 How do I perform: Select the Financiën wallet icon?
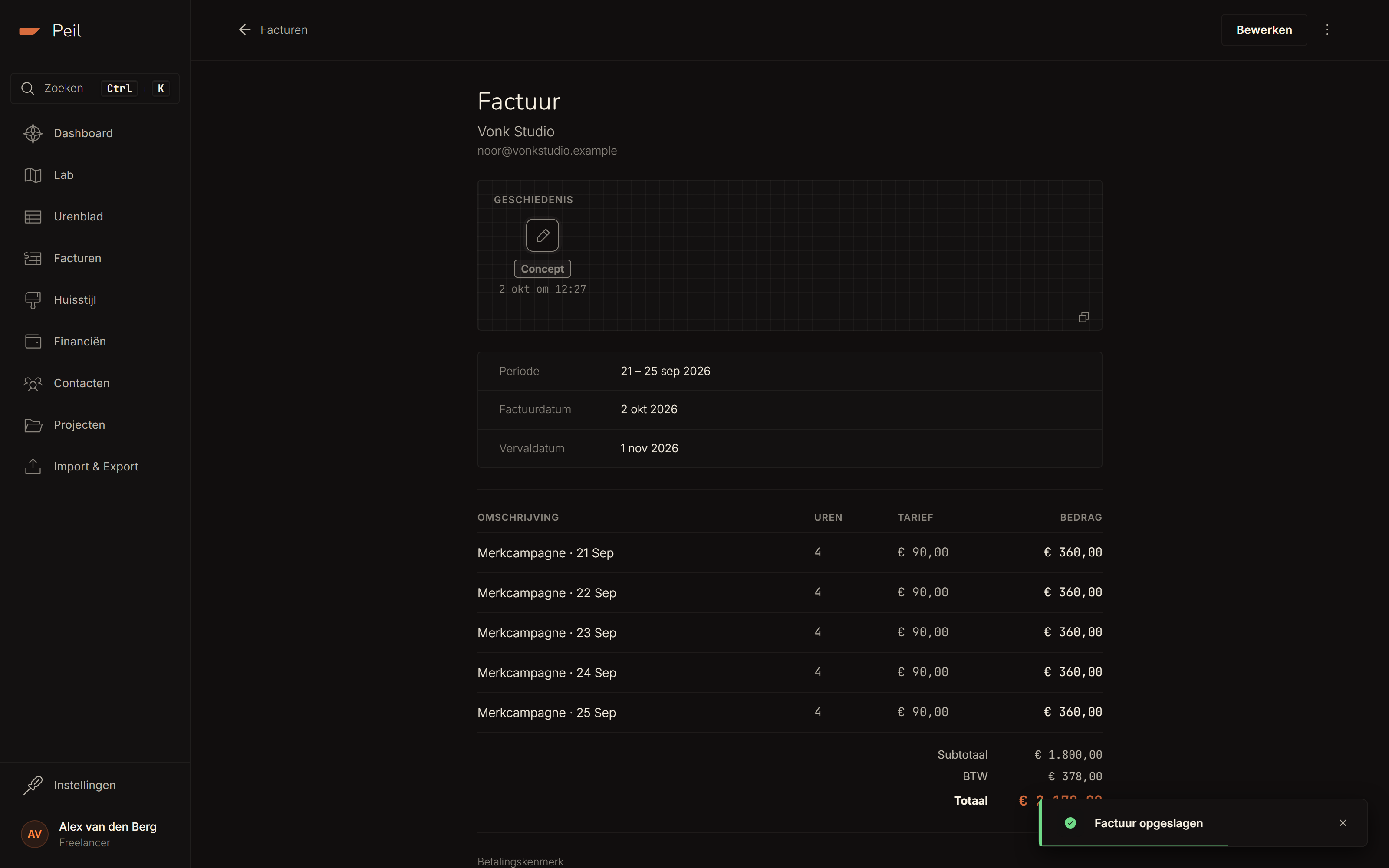coord(33,342)
